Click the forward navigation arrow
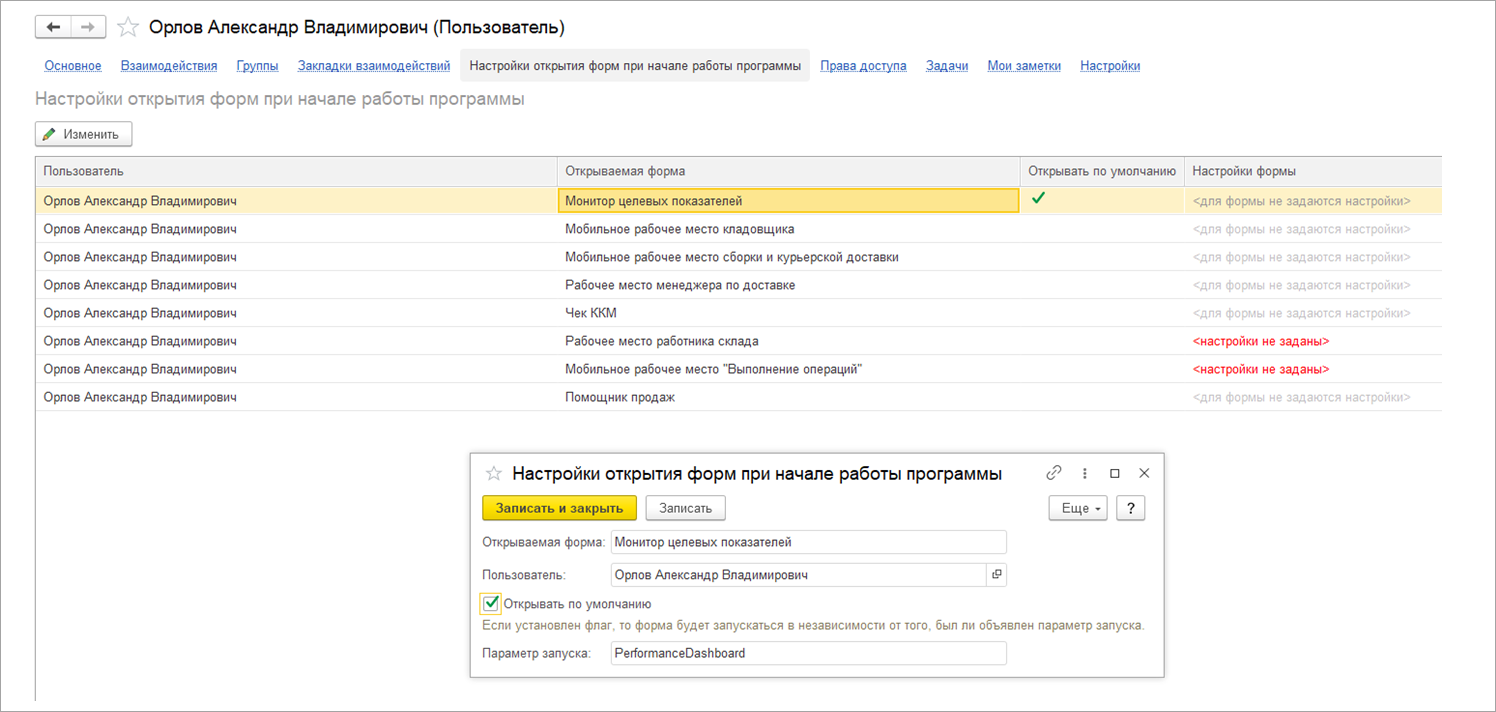 (x=87, y=27)
